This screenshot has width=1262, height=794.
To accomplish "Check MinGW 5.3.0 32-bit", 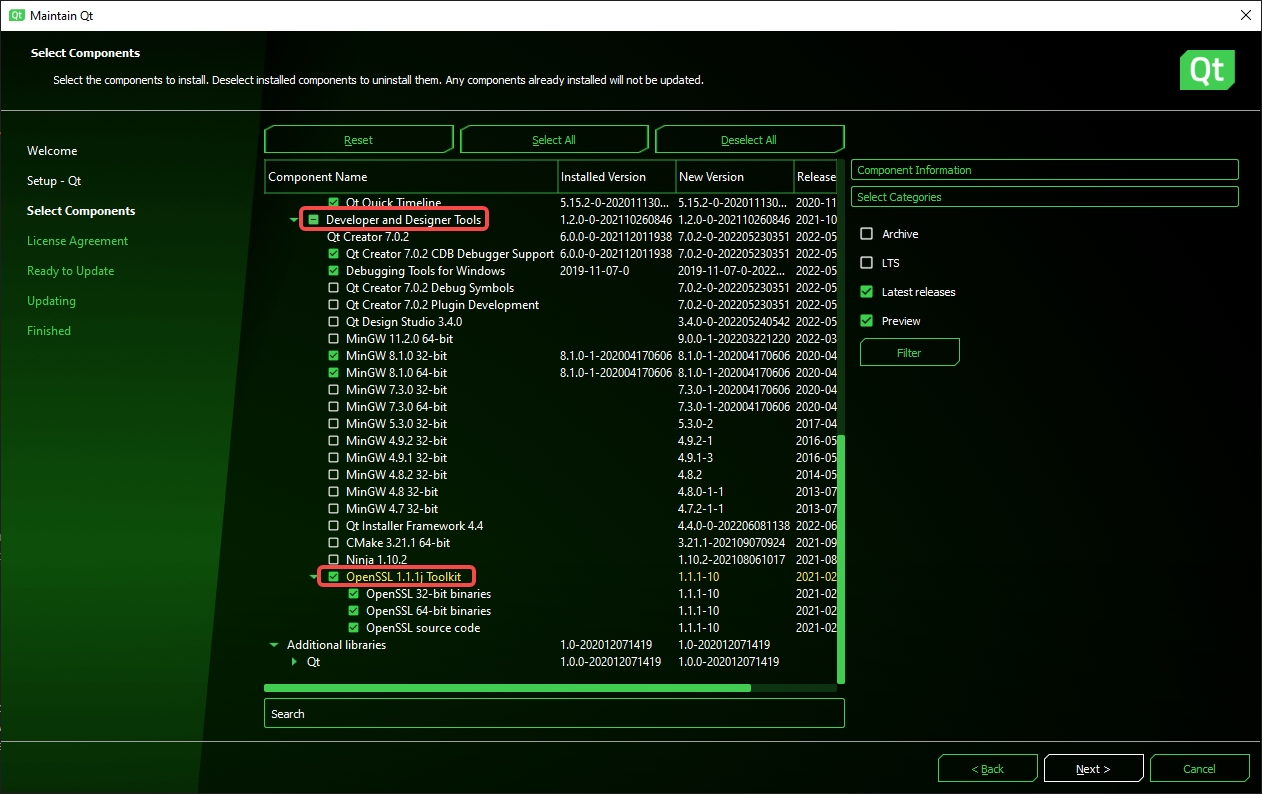I will [x=334, y=424].
